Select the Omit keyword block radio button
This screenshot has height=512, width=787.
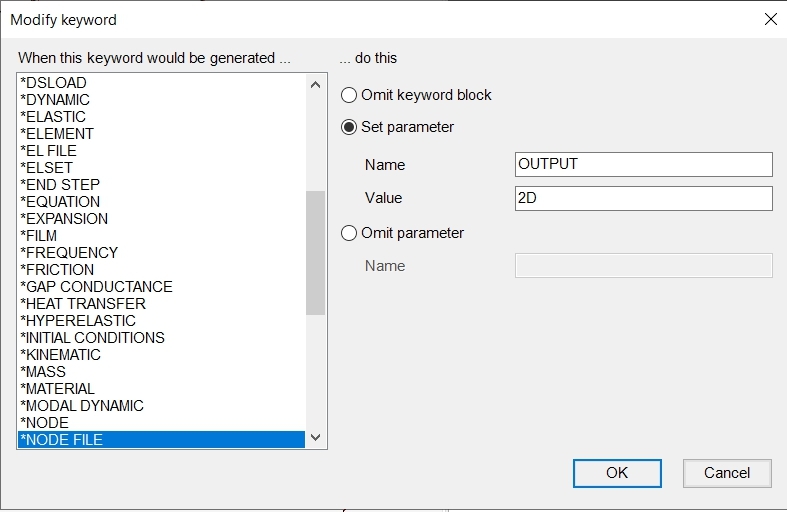pos(349,95)
